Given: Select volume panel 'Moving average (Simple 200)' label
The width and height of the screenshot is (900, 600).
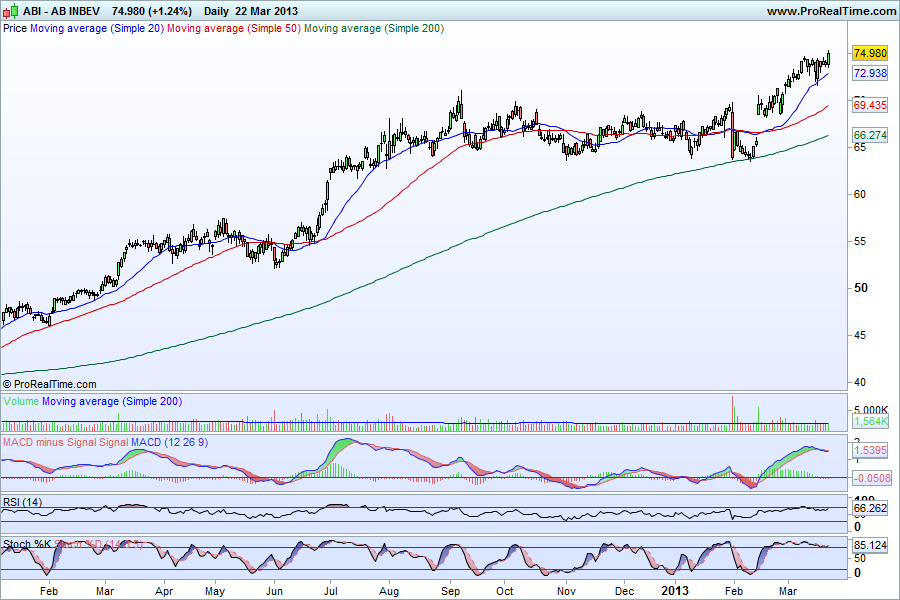Looking at the screenshot, I should pyautogui.click(x=112, y=401).
